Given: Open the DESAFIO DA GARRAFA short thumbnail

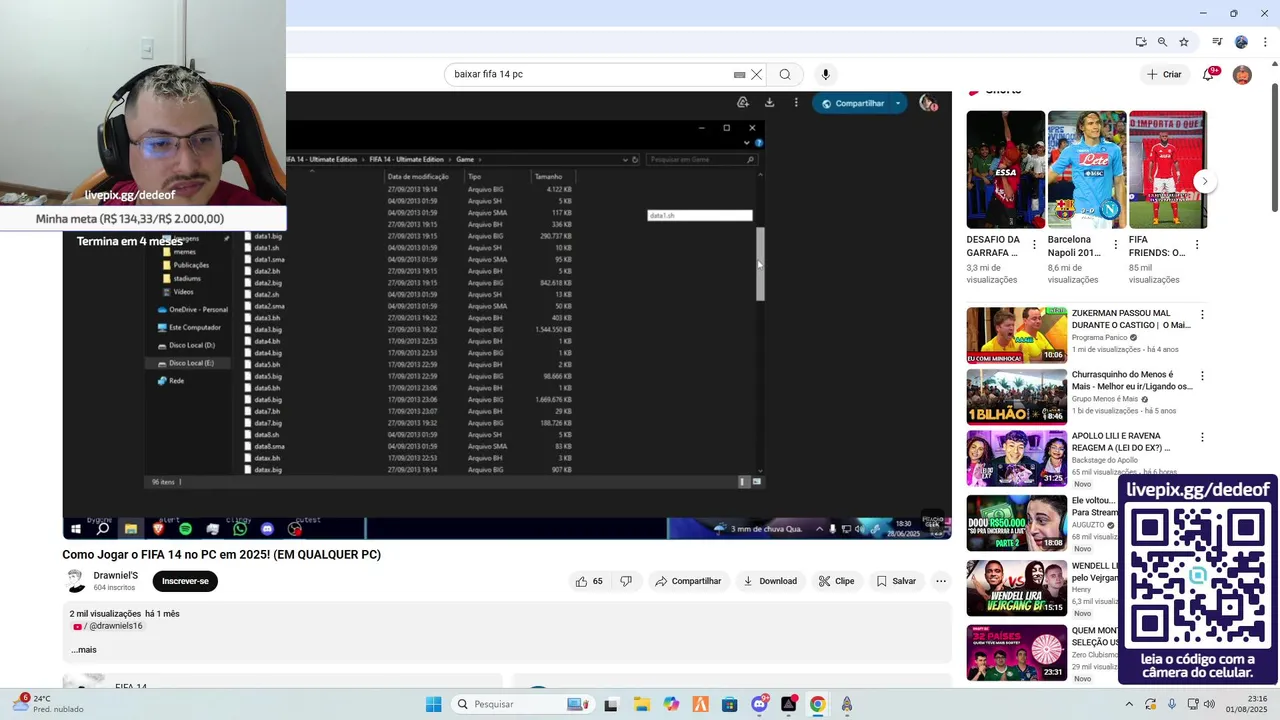Looking at the screenshot, I should pyautogui.click(x=1005, y=169).
